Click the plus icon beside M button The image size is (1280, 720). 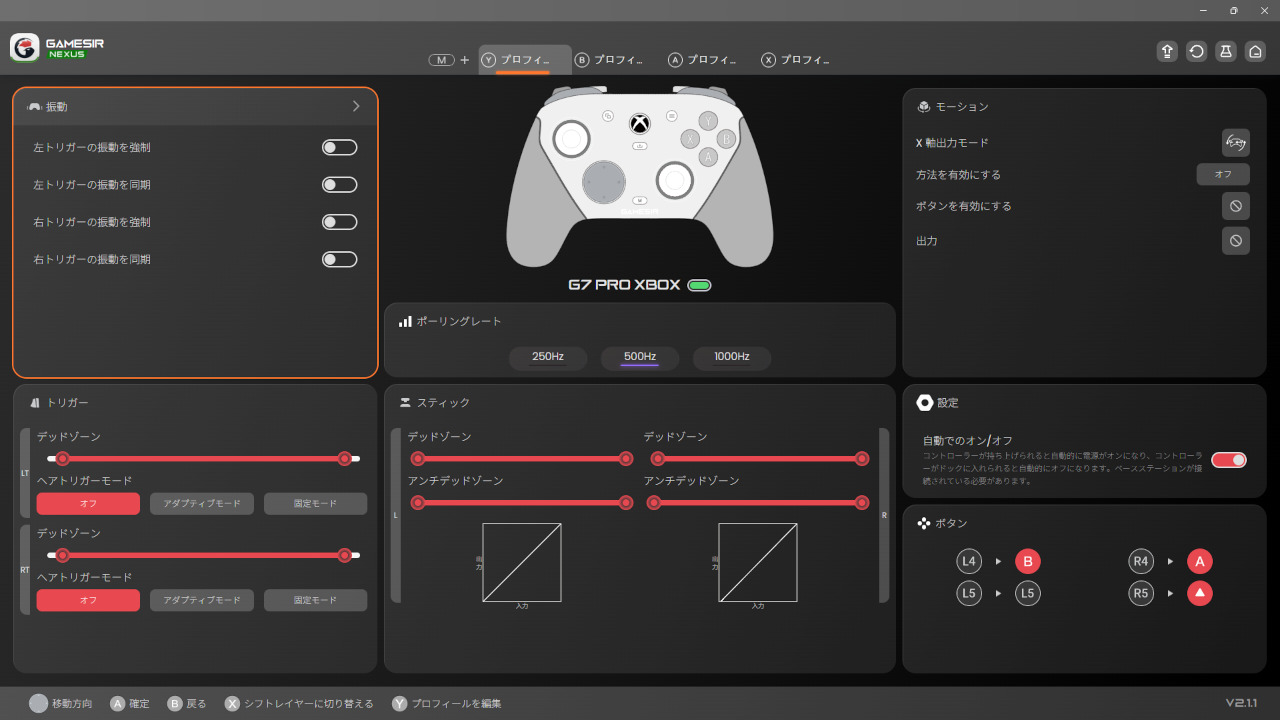pyautogui.click(x=464, y=60)
